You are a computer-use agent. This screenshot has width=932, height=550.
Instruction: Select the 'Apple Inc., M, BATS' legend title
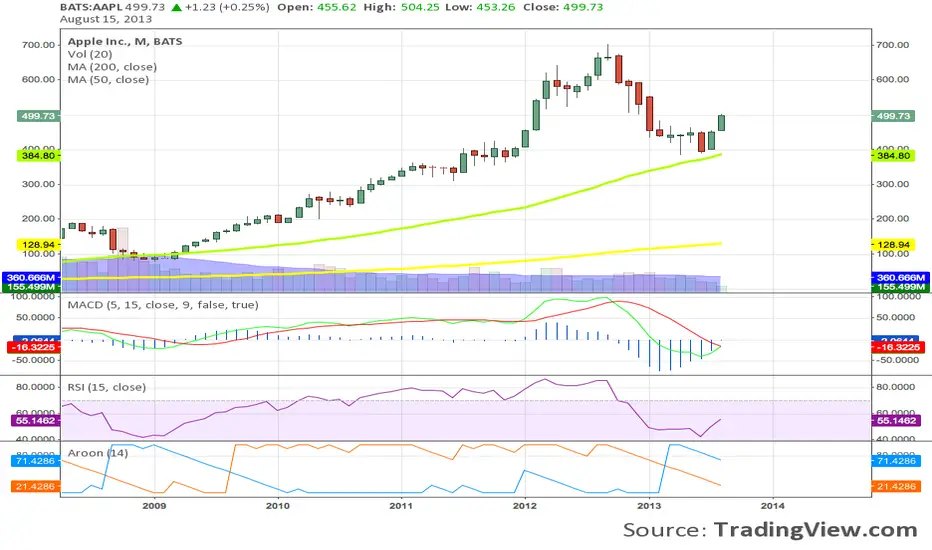125,41
